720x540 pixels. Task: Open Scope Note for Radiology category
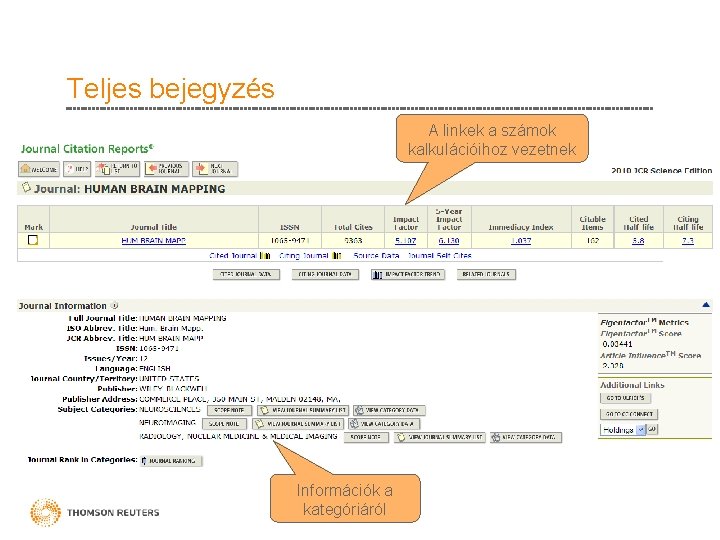click(x=366, y=437)
